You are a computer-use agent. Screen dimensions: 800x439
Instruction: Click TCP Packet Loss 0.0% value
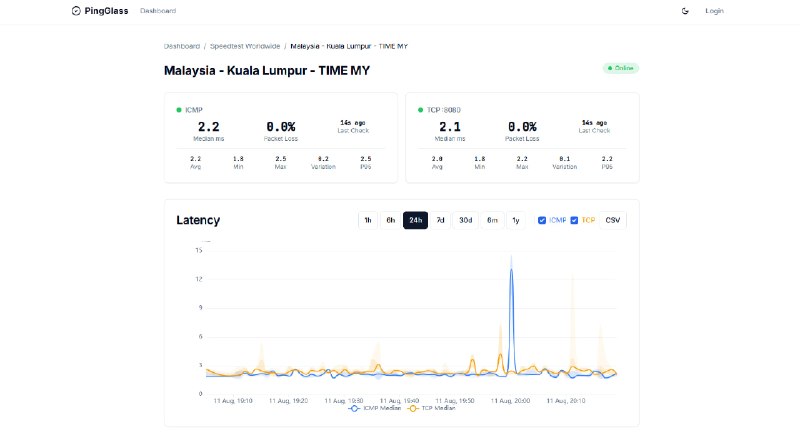coord(522,127)
